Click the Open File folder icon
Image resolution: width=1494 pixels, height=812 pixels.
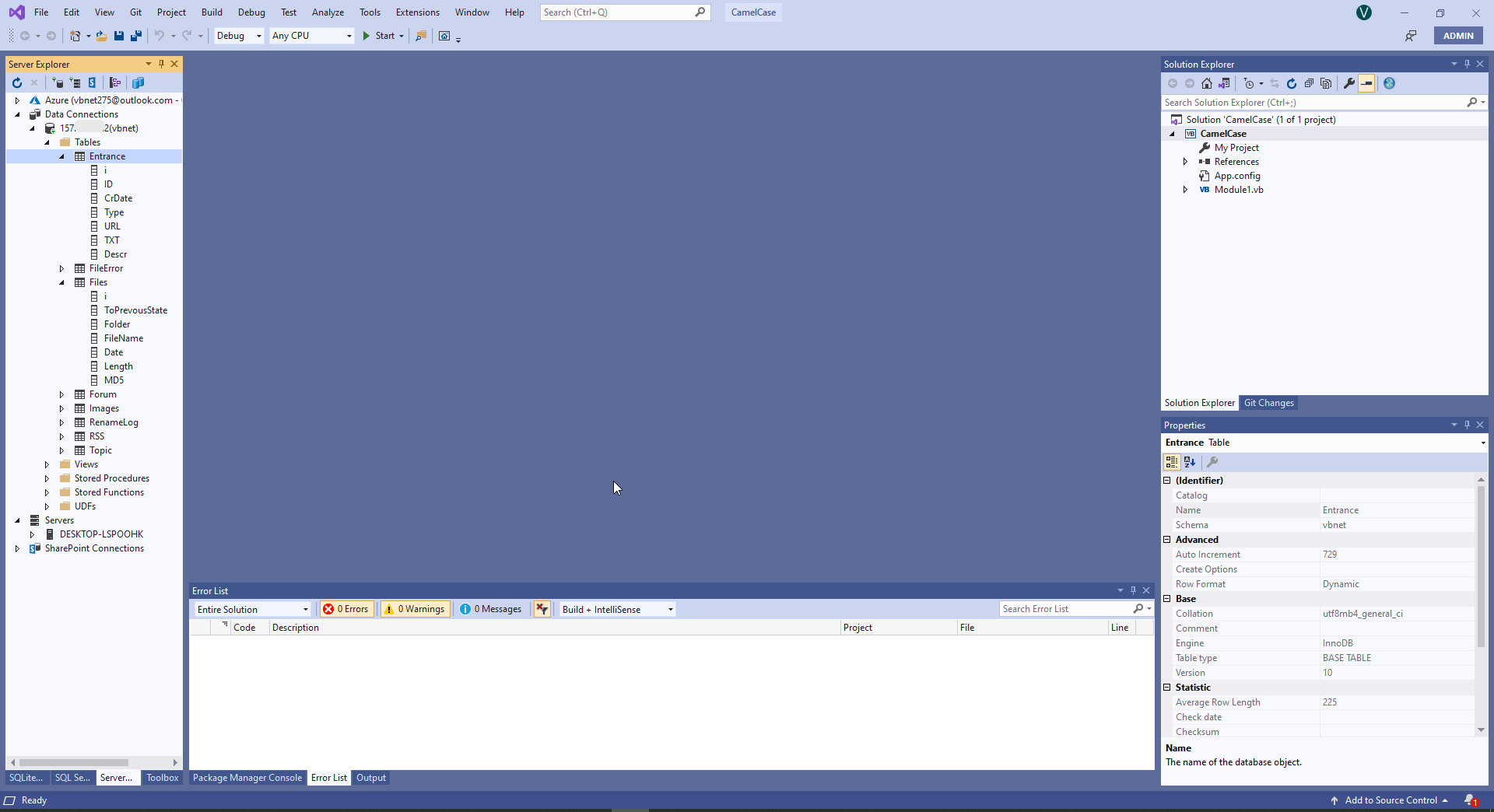click(101, 36)
